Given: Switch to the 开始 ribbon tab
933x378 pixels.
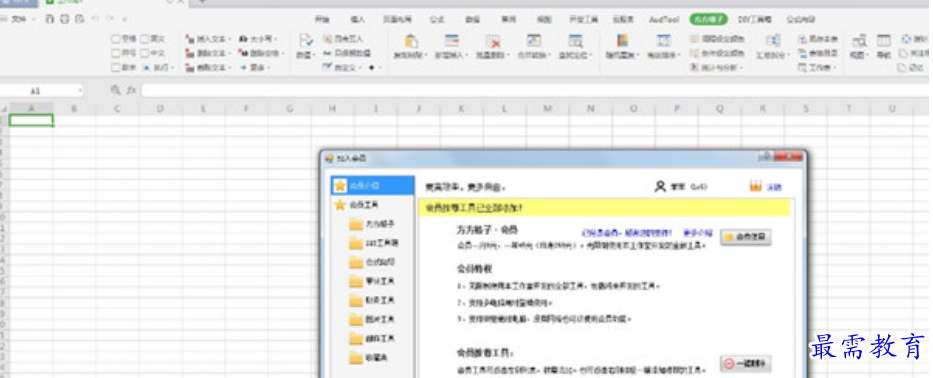Looking at the screenshot, I should [322, 20].
